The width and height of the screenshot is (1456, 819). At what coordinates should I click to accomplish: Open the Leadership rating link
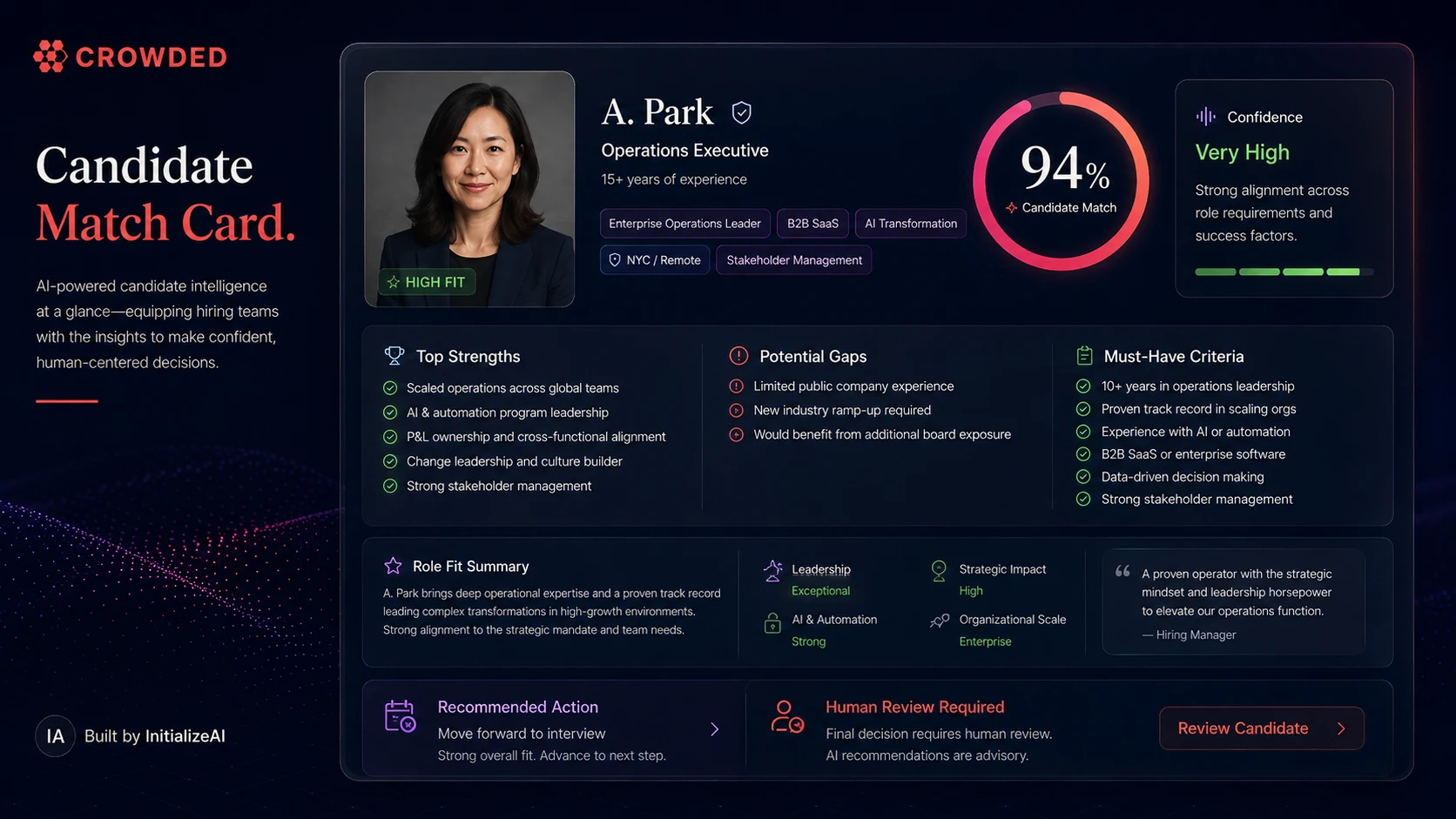pyautogui.click(x=821, y=569)
